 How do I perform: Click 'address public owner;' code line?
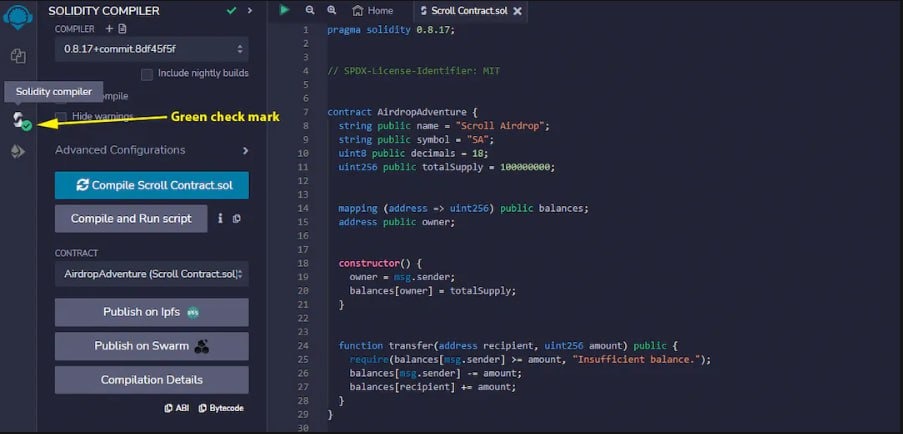[397, 222]
